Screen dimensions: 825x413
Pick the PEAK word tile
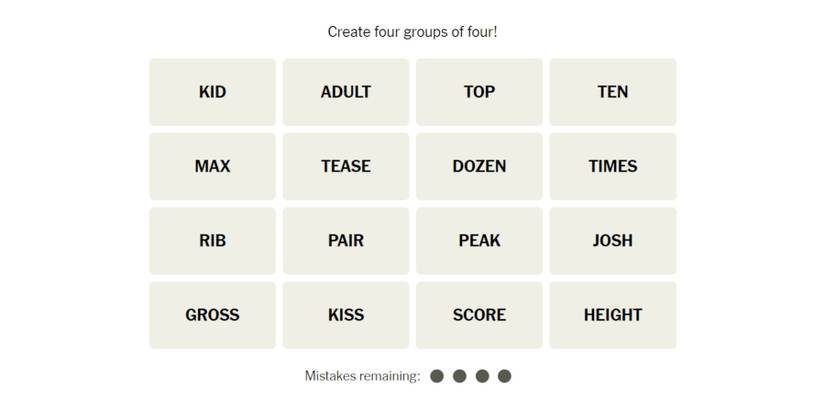[479, 240]
